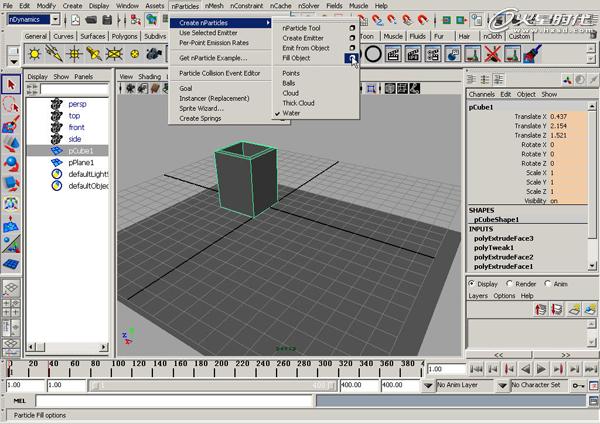The height and width of the screenshot is (424, 600).
Task: Open the No Anim Layer dropdown
Action: 428,385
